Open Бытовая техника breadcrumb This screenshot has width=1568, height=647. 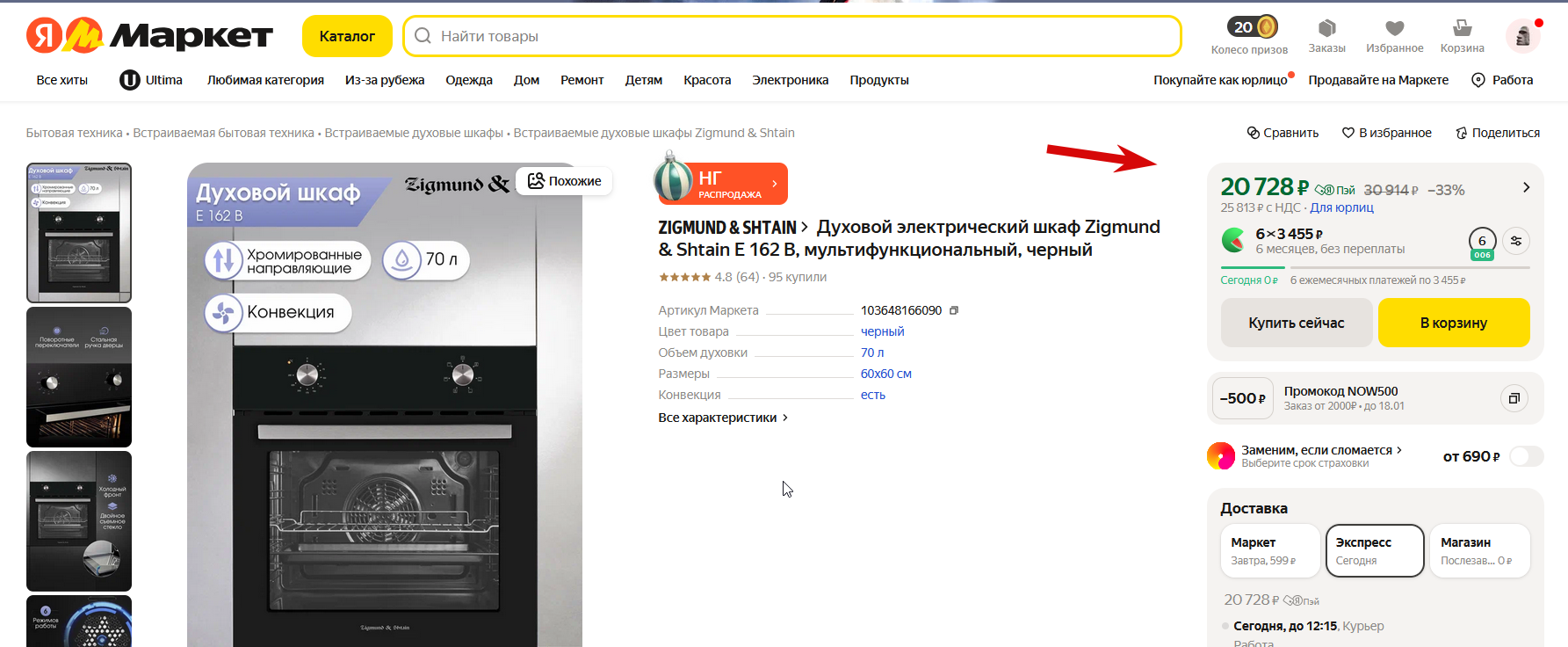coord(75,133)
